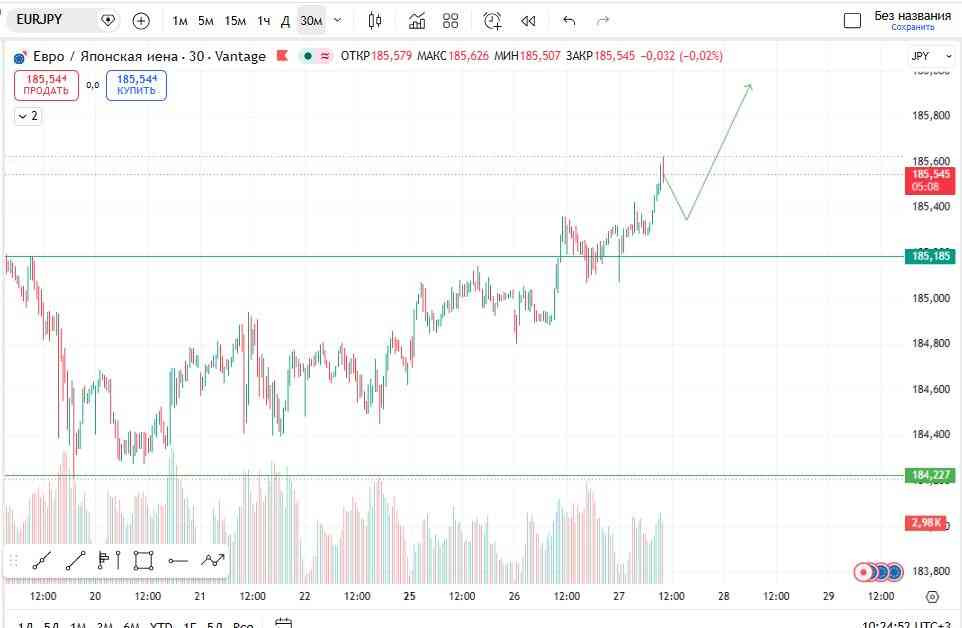
Task: Select the trend line drawing tool
Action: (75, 561)
